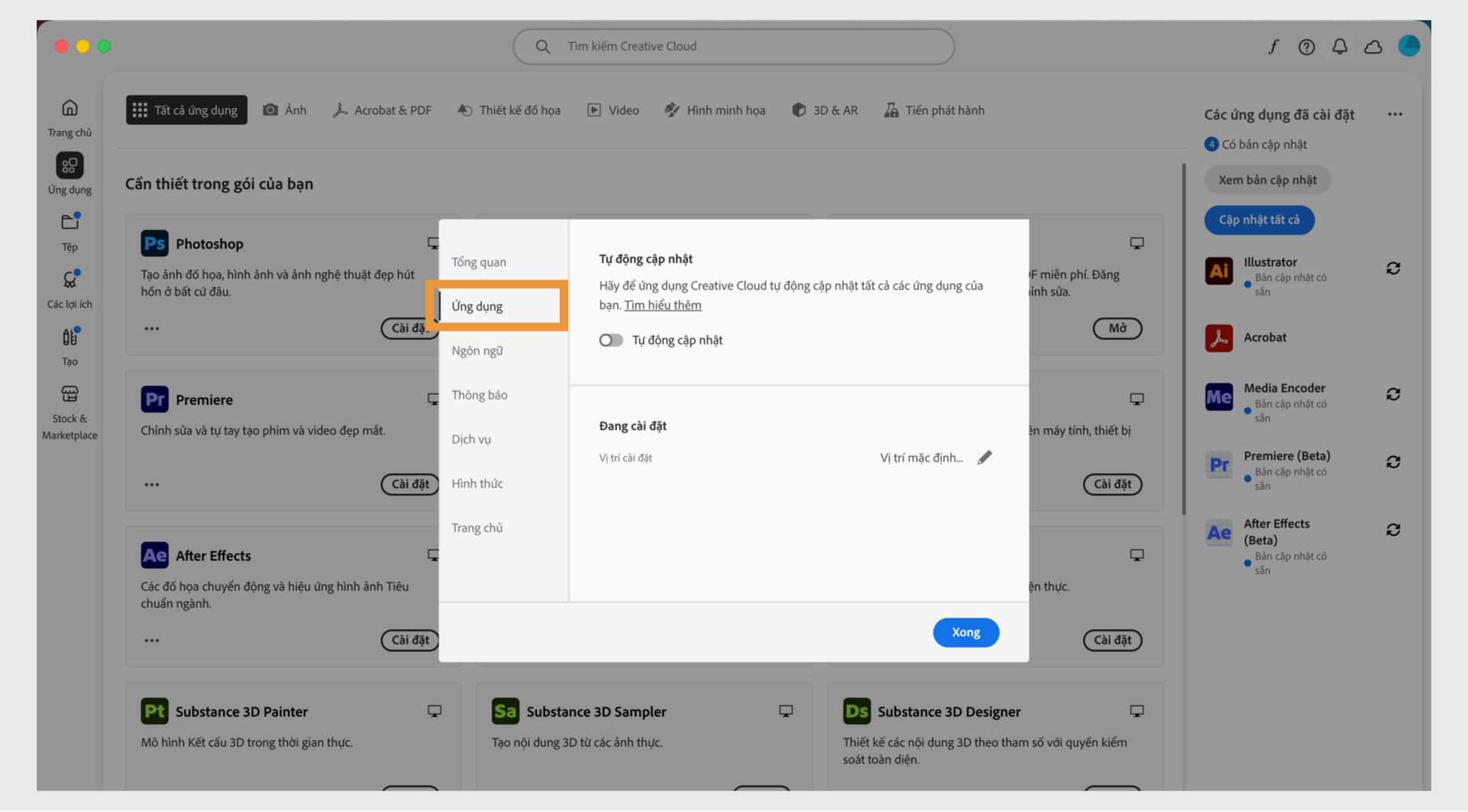This screenshot has height=812, width=1468.
Task: Click desktop icon on Substance 3D Painter card
Action: coord(434,711)
